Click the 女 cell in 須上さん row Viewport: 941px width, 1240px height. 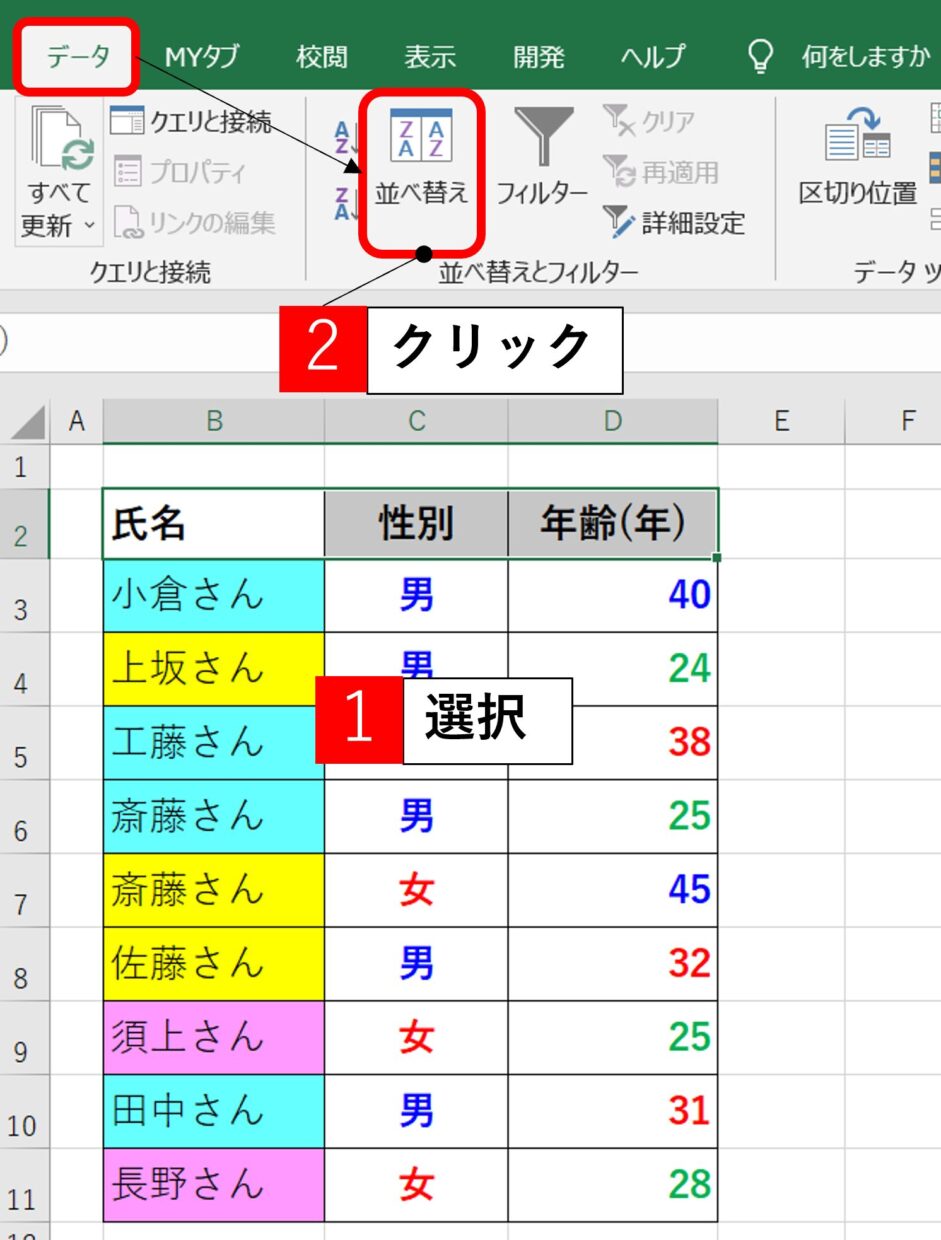click(x=416, y=1038)
